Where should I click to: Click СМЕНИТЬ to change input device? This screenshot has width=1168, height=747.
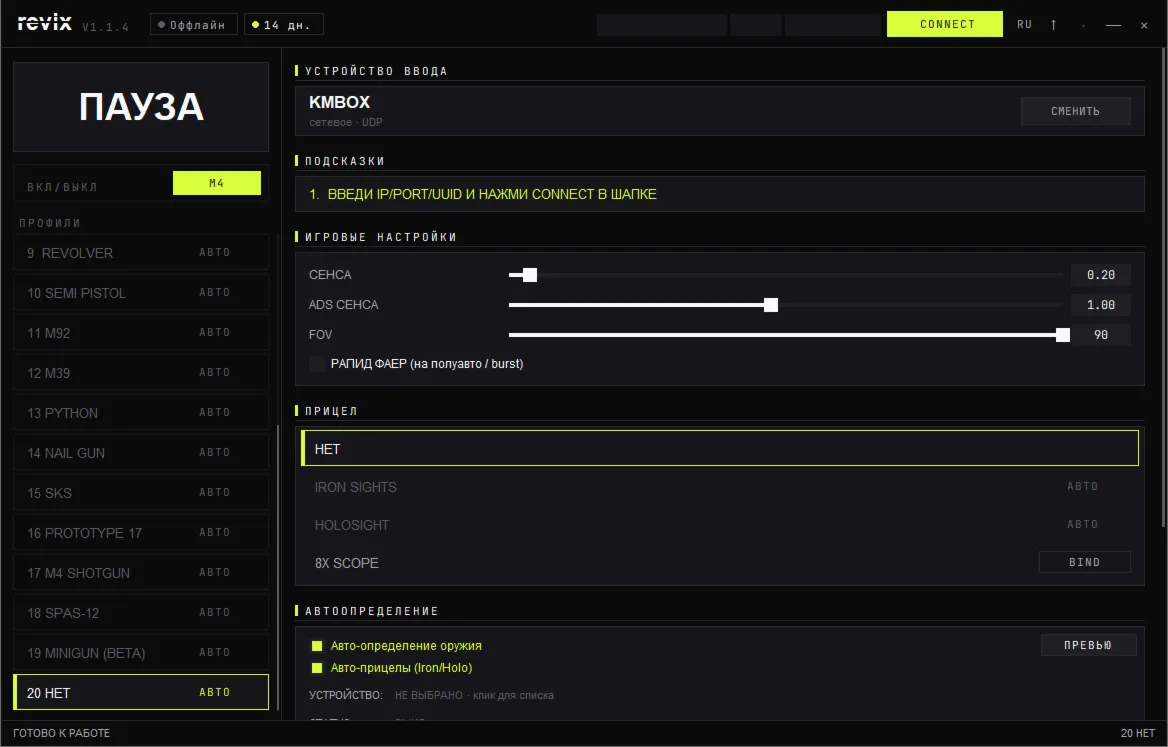click(1075, 111)
